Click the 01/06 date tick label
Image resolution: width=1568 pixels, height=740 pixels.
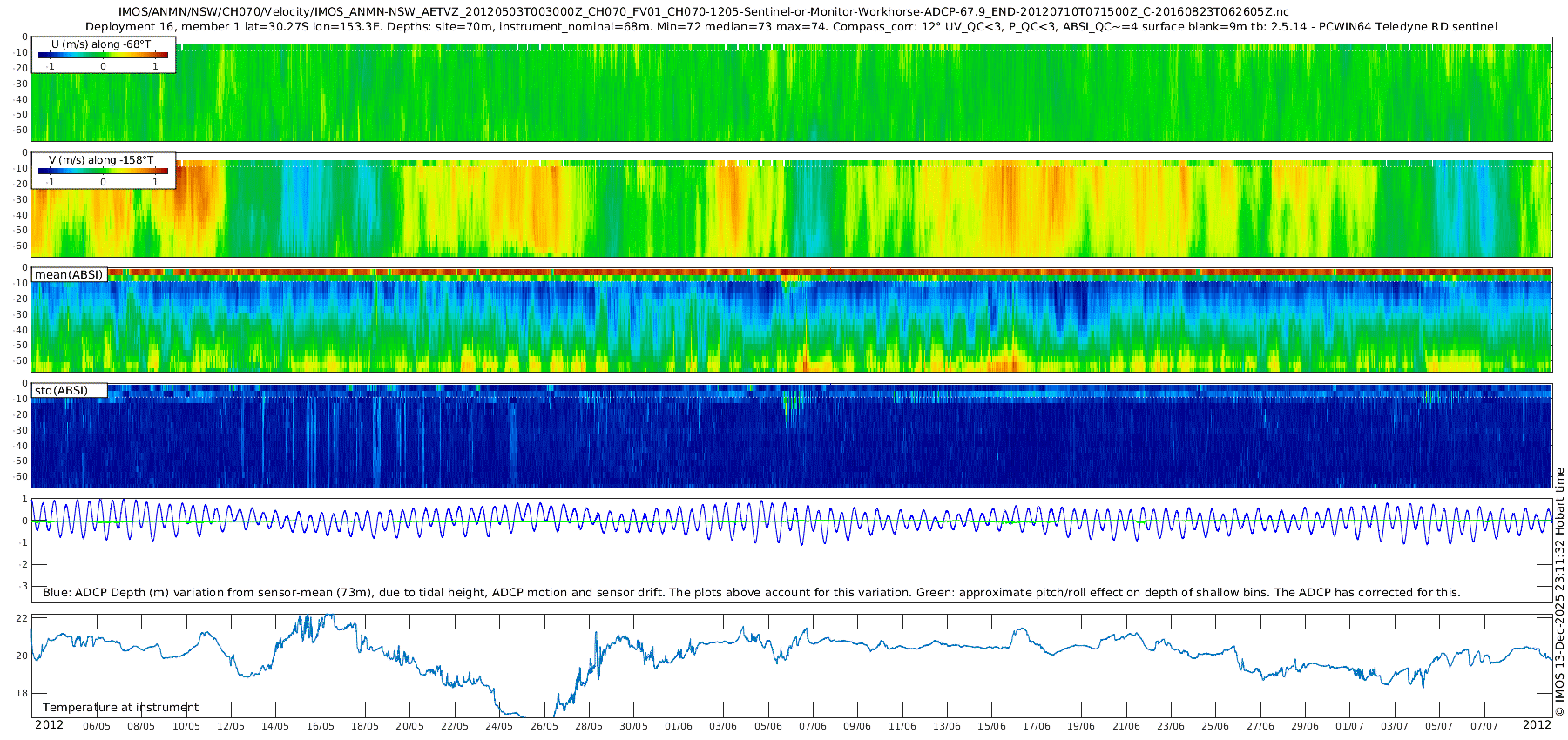point(678,726)
